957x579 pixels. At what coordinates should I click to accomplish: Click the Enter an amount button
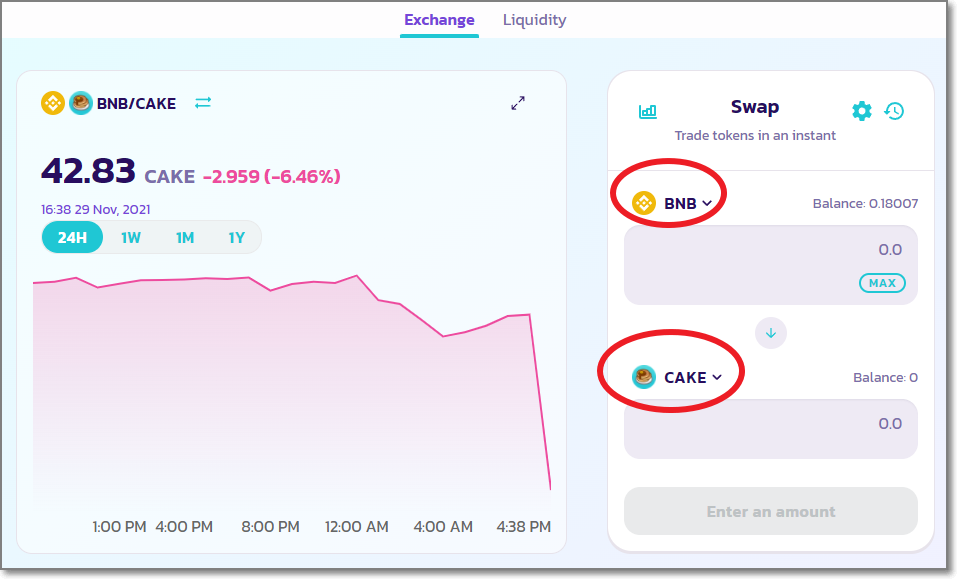[771, 511]
